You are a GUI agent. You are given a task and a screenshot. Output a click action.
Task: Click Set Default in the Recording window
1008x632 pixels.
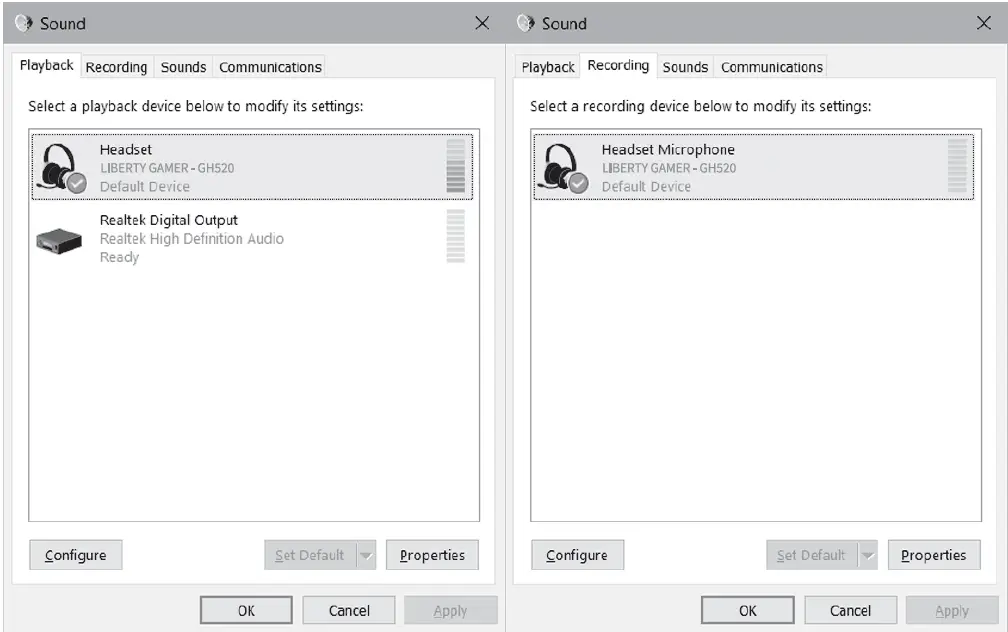(x=811, y=555)
